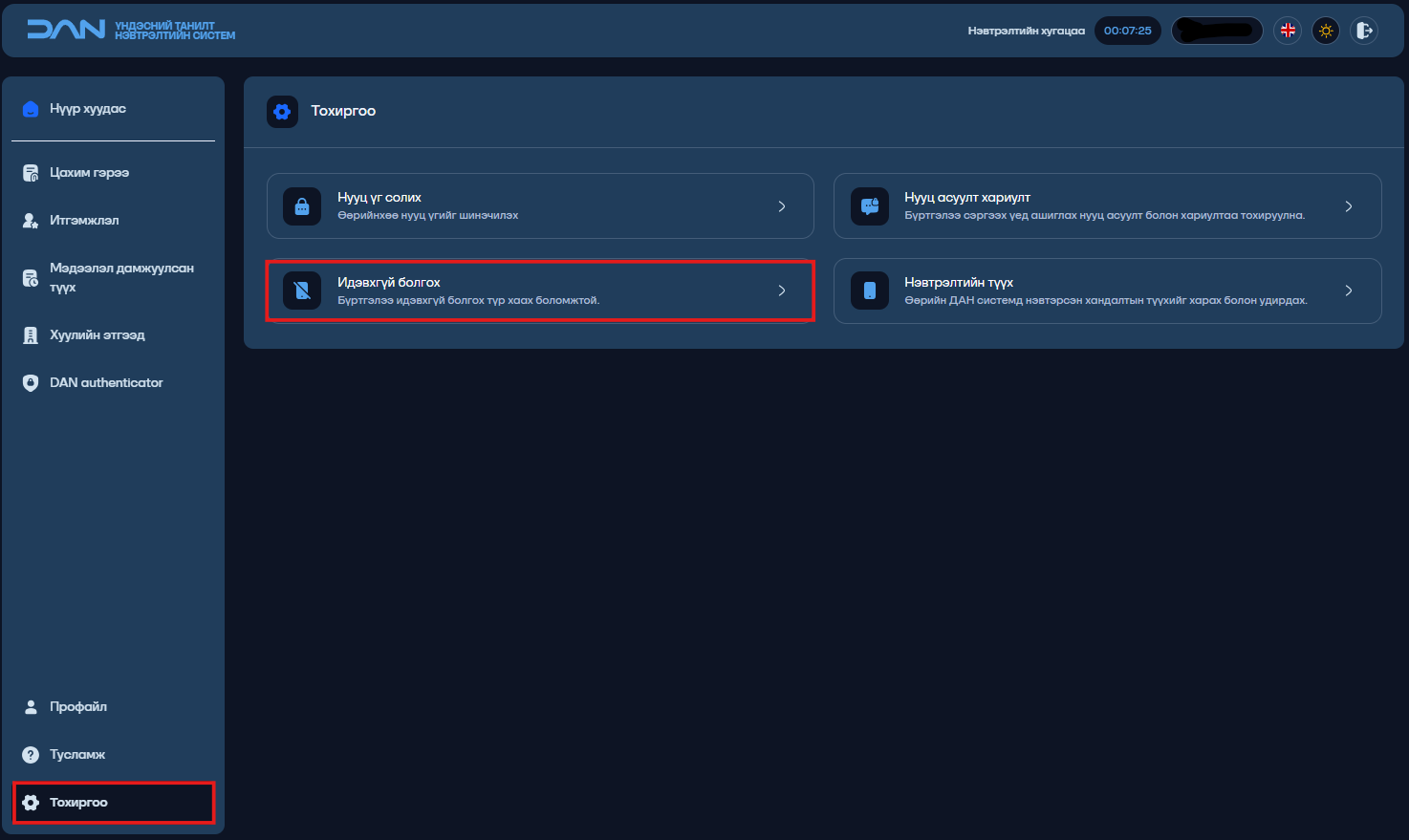Select the Тохиргоо sidebar label
This screenshot has width=1409, height=840.
78,803
